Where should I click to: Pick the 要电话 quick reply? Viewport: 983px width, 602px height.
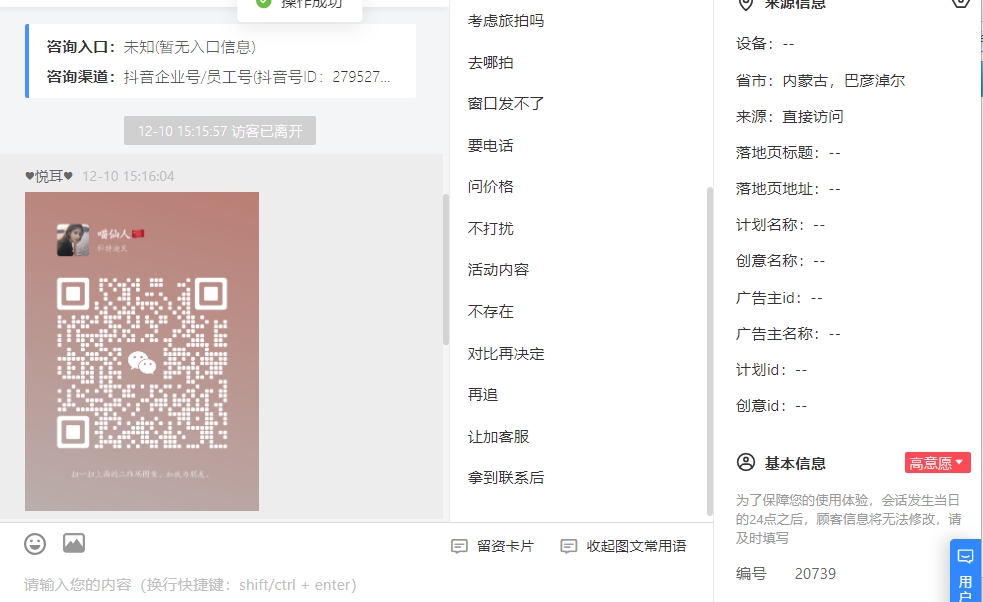[x=490, y=145]
